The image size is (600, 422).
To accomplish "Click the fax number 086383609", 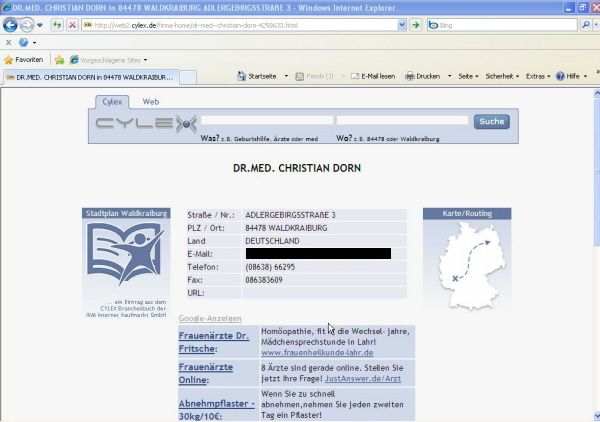I will click(x=264, y=280).
